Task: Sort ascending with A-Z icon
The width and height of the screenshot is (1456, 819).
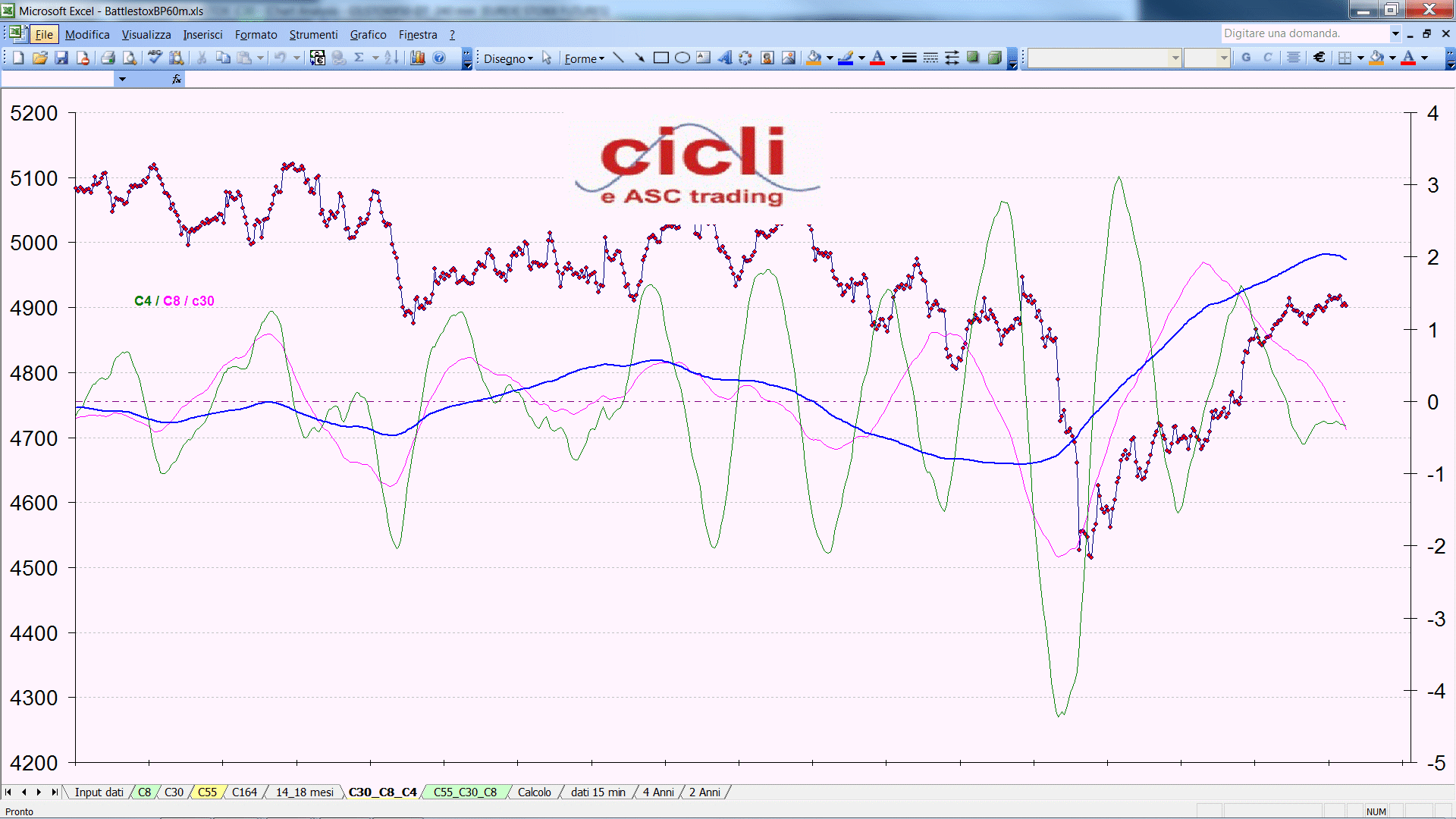Action: click(391, 58)
